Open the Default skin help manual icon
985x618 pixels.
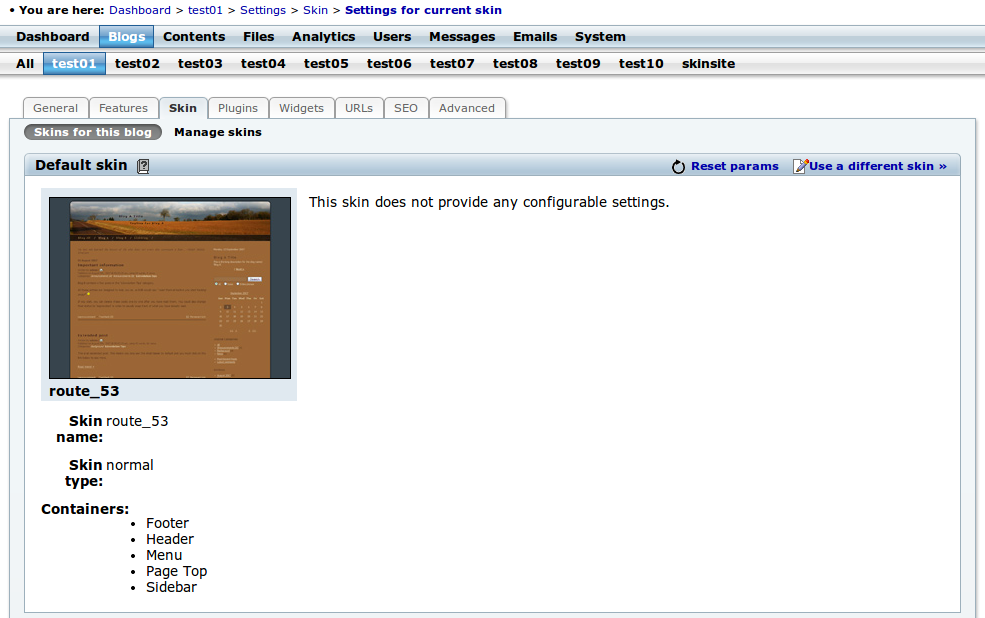pos(143,166)
